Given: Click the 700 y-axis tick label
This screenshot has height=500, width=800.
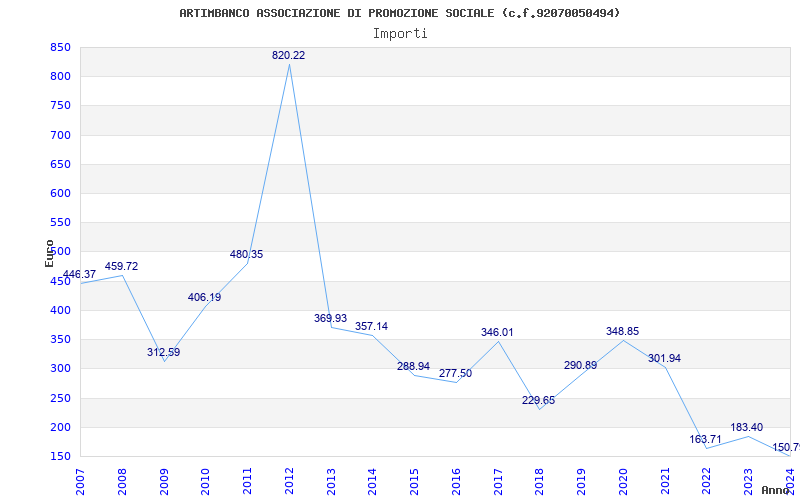Looking at the screenshot, I should 60,135.
